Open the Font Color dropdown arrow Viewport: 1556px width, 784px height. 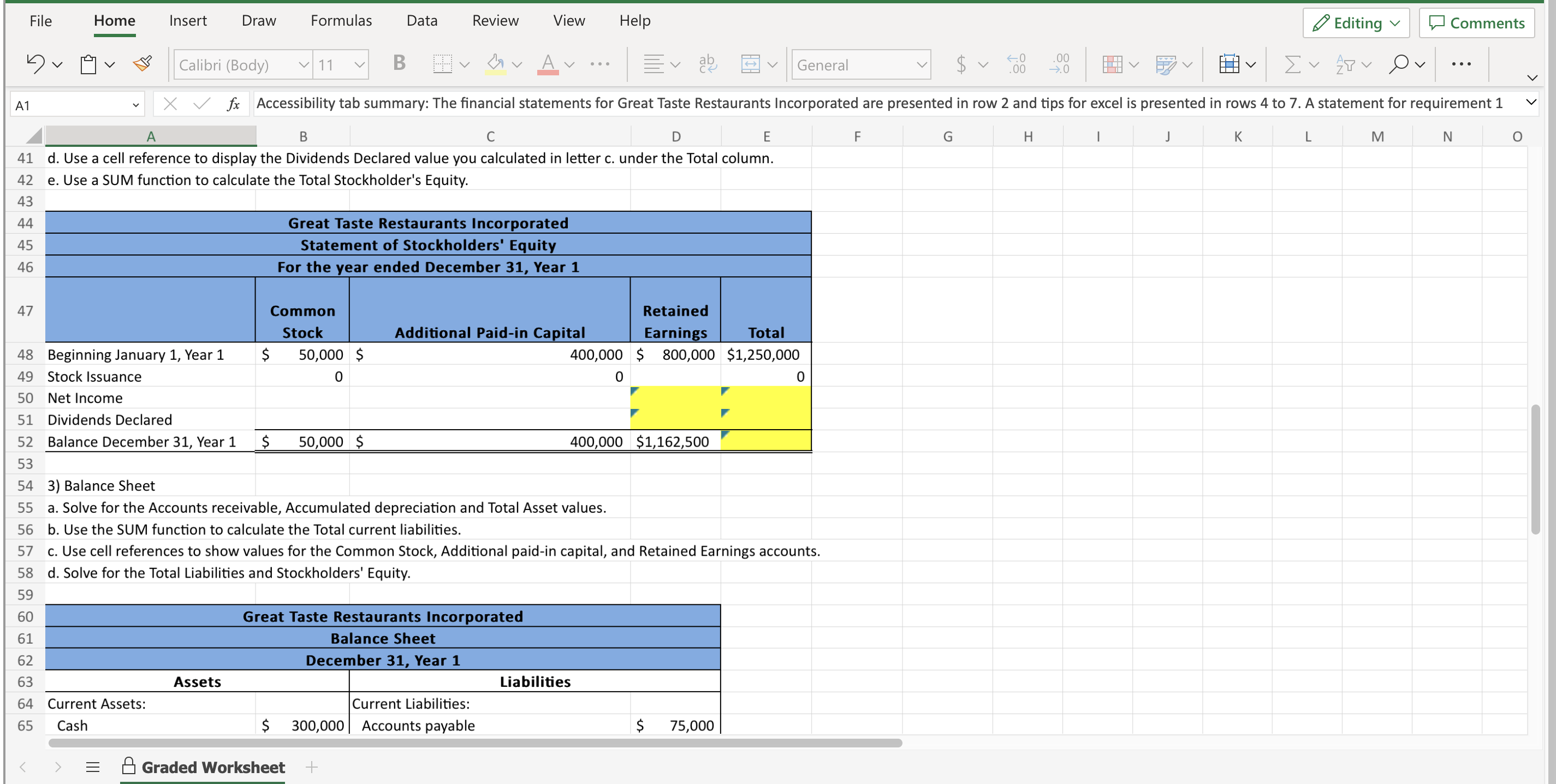tap(568, 64)
